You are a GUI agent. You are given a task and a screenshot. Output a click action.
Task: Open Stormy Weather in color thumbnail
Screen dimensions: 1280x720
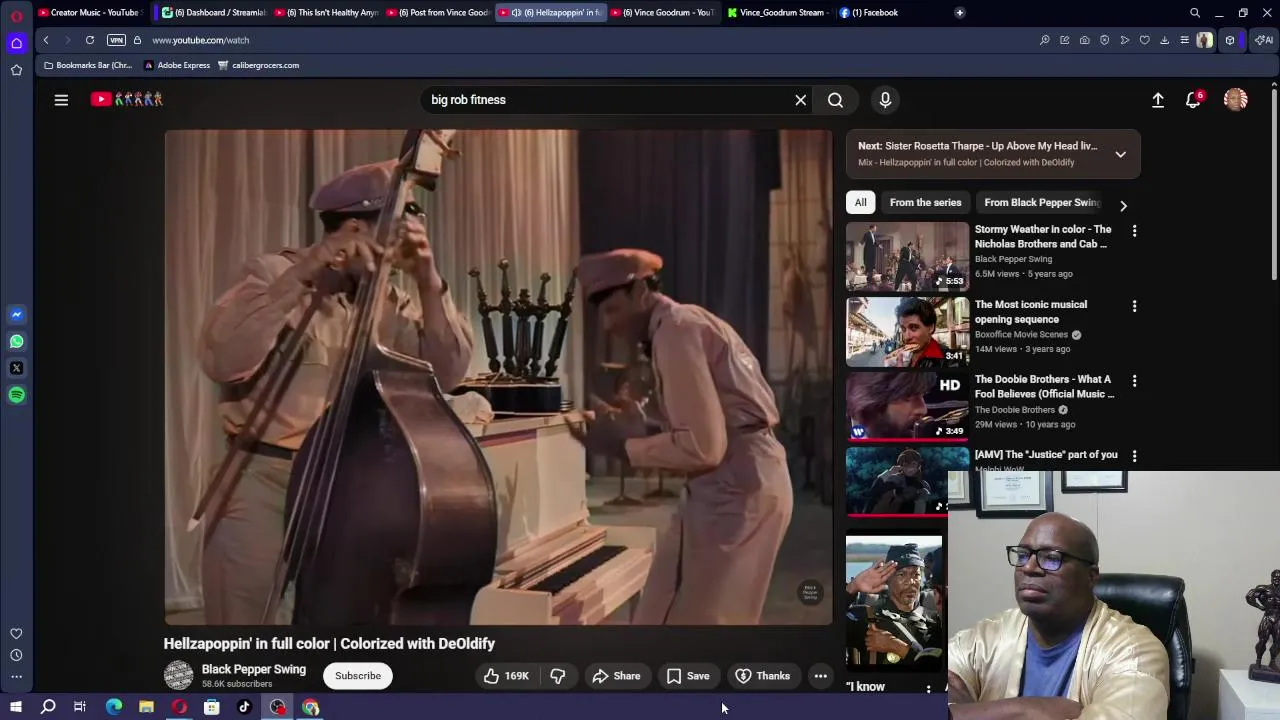[907, 256]
